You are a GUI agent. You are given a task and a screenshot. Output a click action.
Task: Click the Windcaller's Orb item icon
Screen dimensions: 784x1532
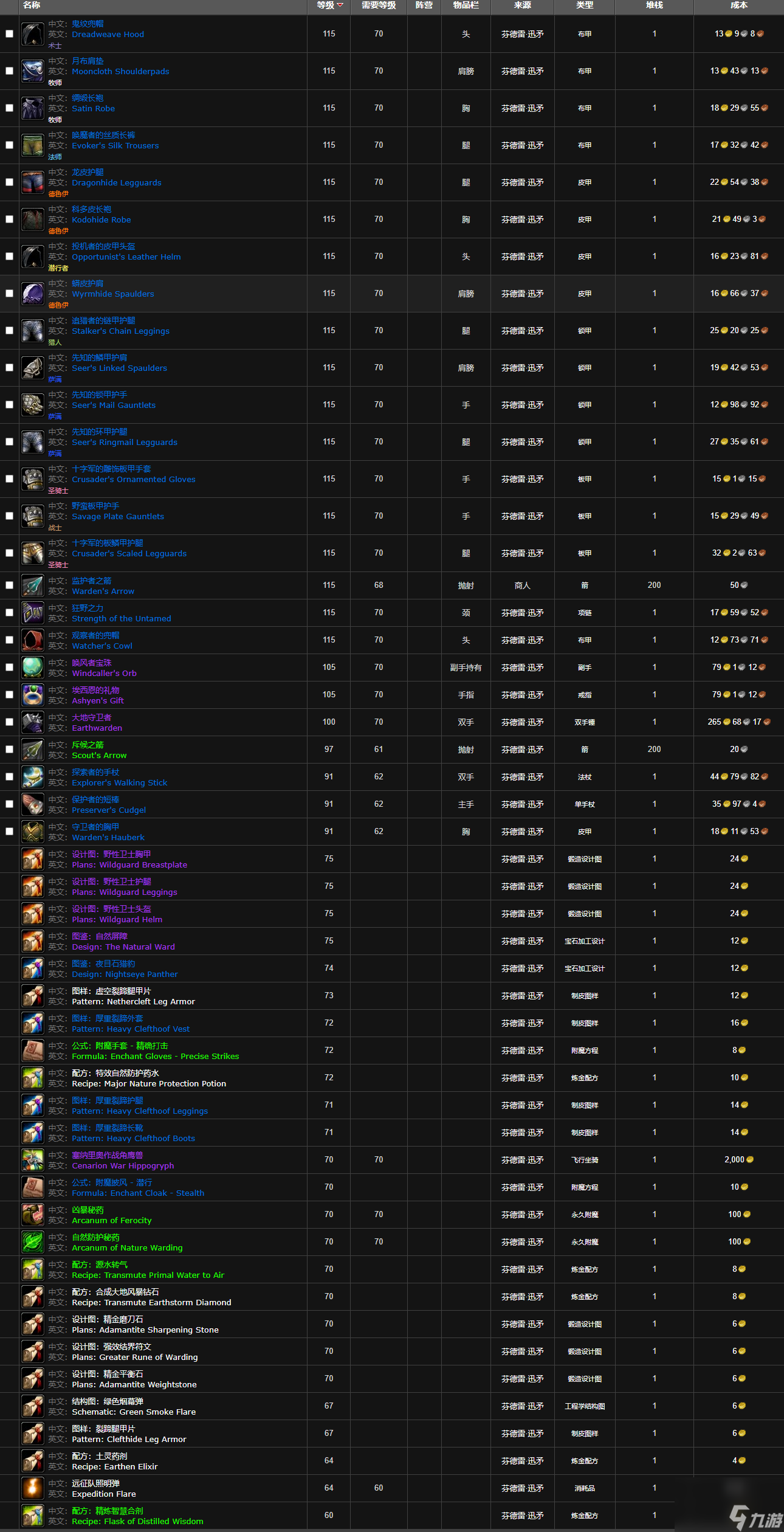tap(33, 668)
